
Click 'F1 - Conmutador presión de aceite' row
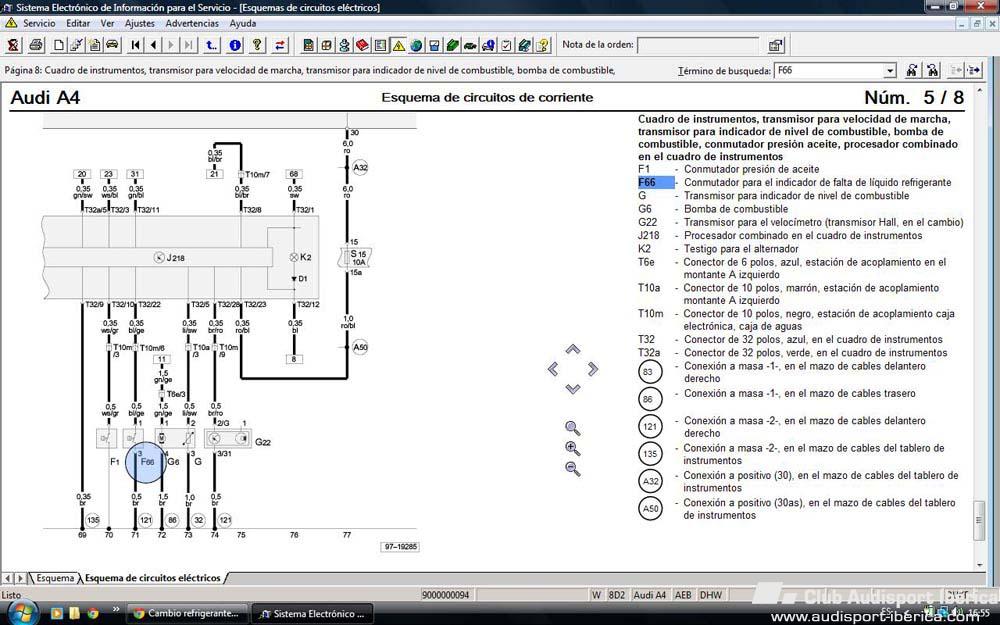point(728,169)
